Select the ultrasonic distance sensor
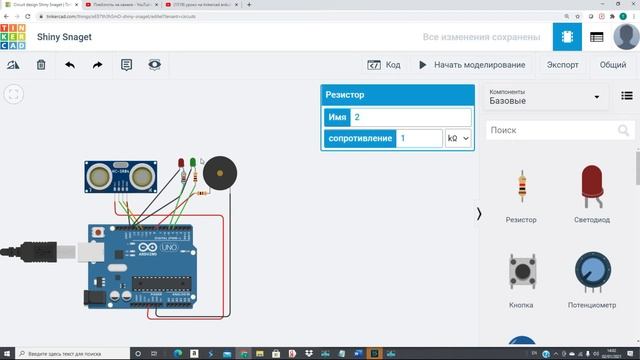The image size is (640, 360). pyautogui.click(x=120, y=177)
